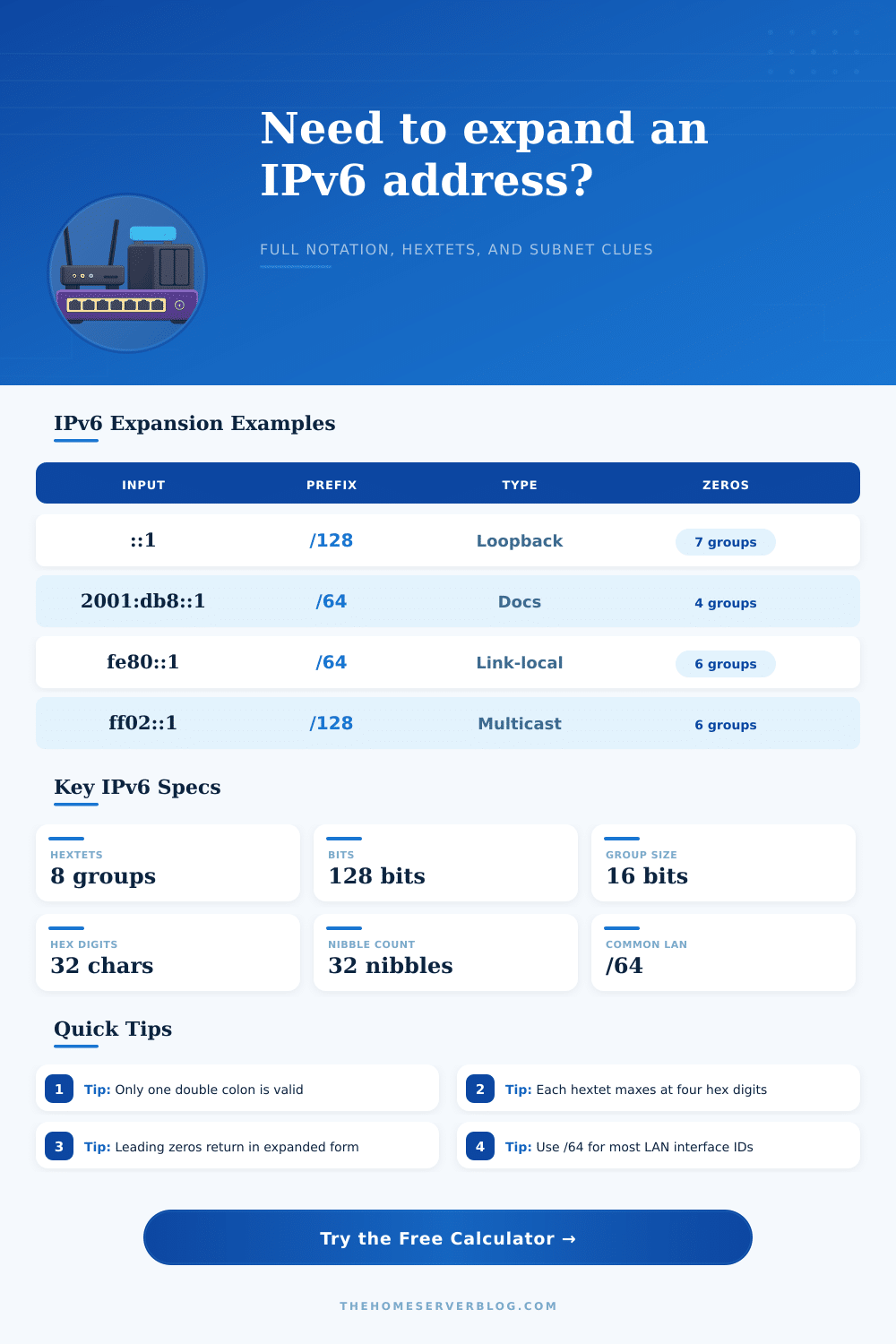
Task: Click tip number 2 badge
Action: tap(480, 1089)
